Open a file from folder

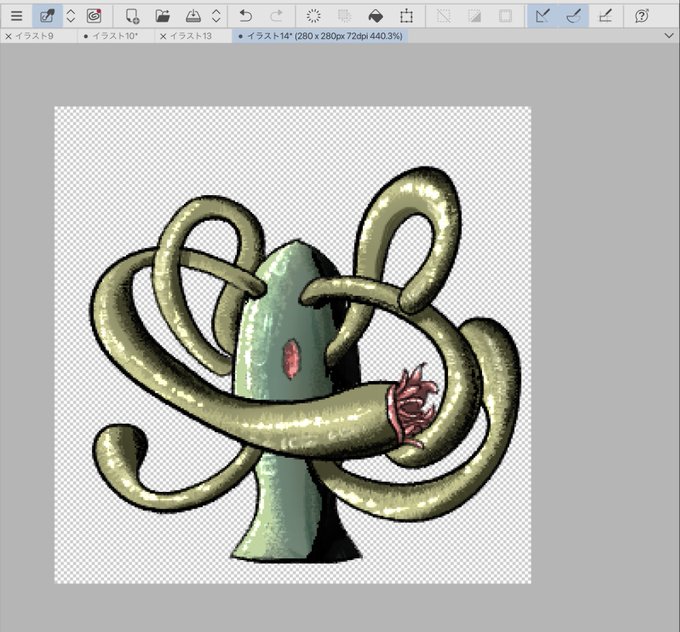pos(163,16)
